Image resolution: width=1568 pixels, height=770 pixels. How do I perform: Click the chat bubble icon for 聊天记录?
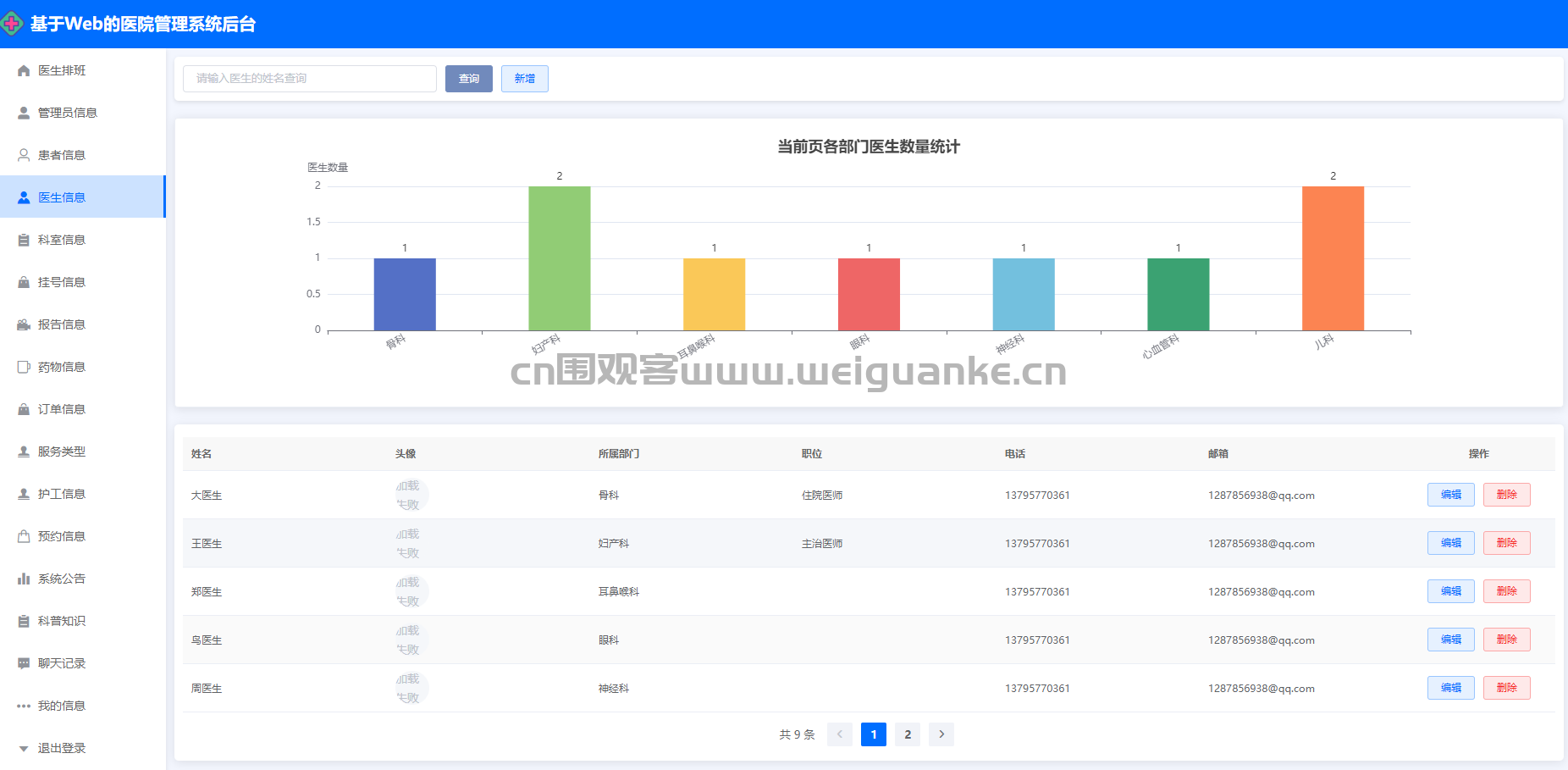(24, 663)
